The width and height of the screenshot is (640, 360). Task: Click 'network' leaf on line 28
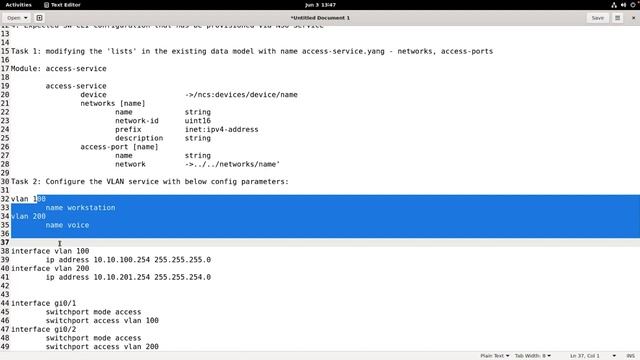coord(130,164)
